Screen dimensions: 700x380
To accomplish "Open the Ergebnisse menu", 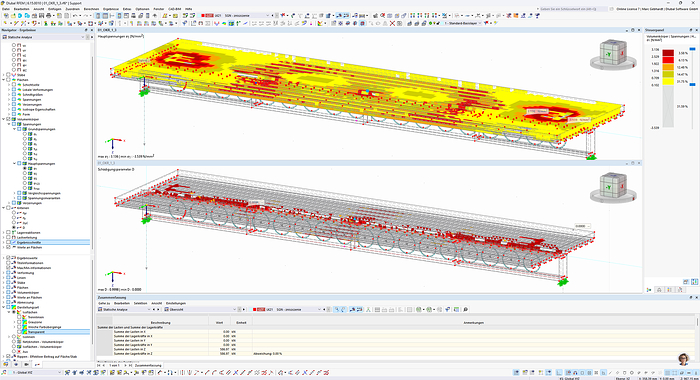I will (111, 9).
